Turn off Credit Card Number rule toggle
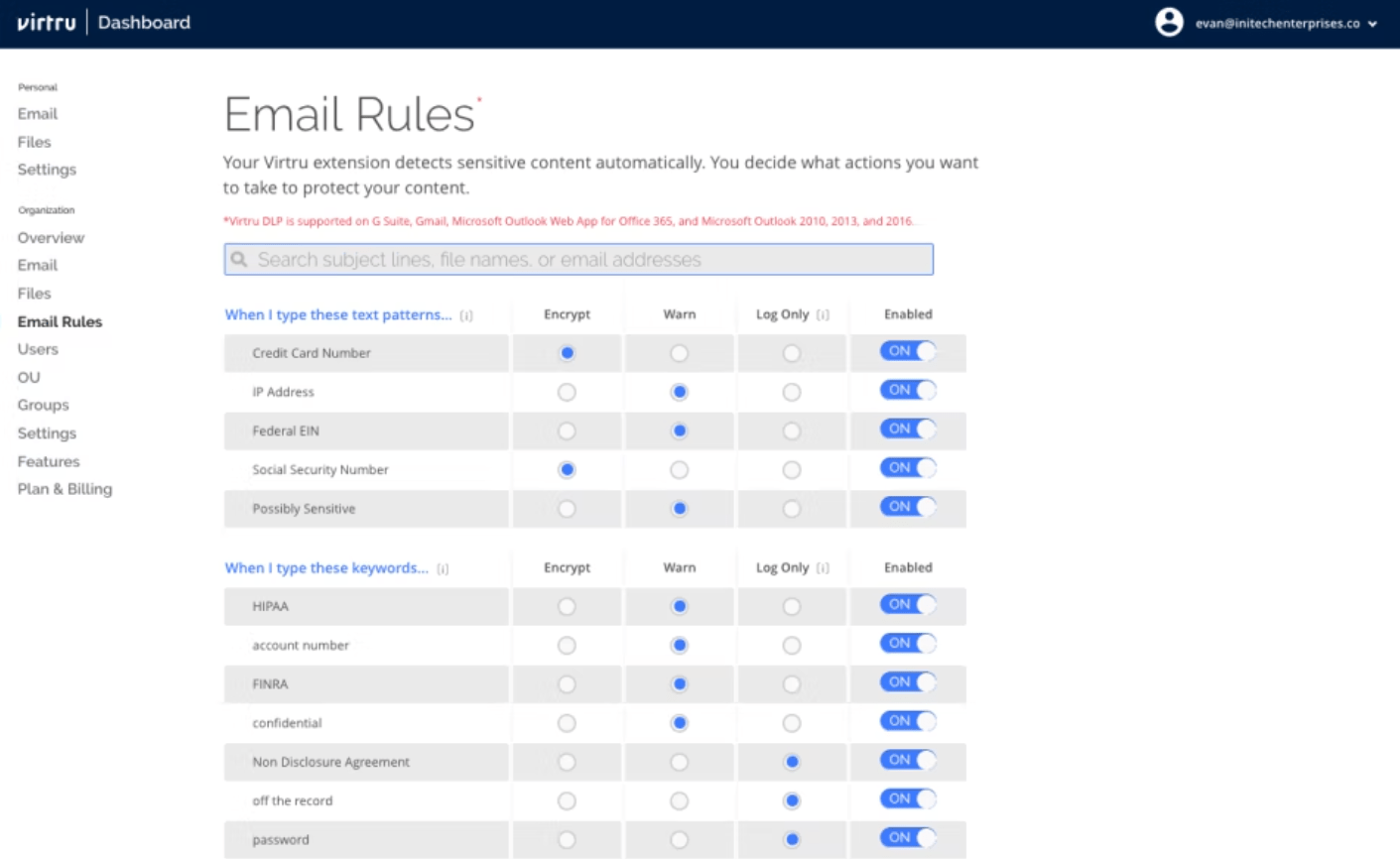 908,351
